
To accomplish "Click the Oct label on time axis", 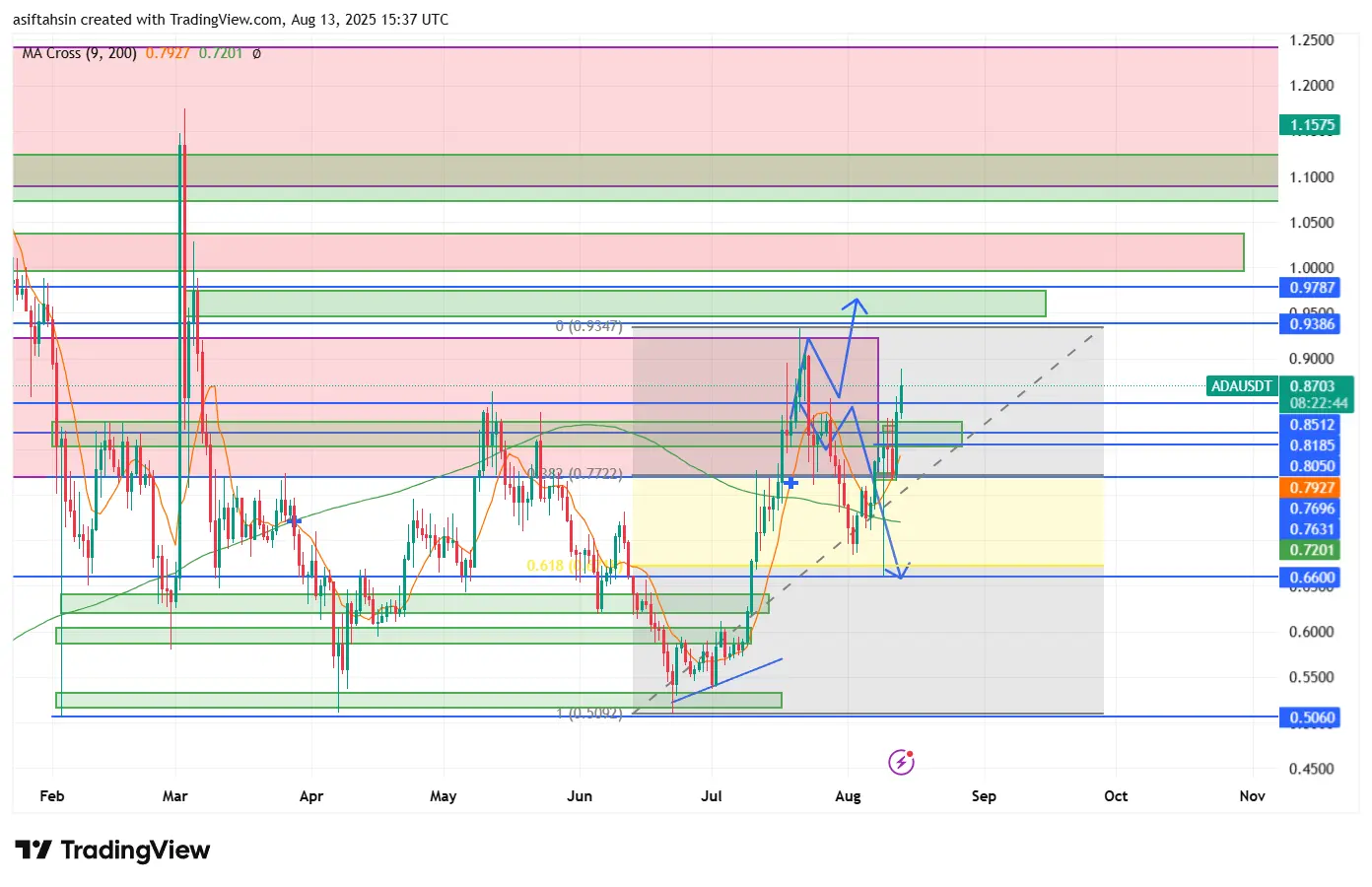I will click(1116, 796).
